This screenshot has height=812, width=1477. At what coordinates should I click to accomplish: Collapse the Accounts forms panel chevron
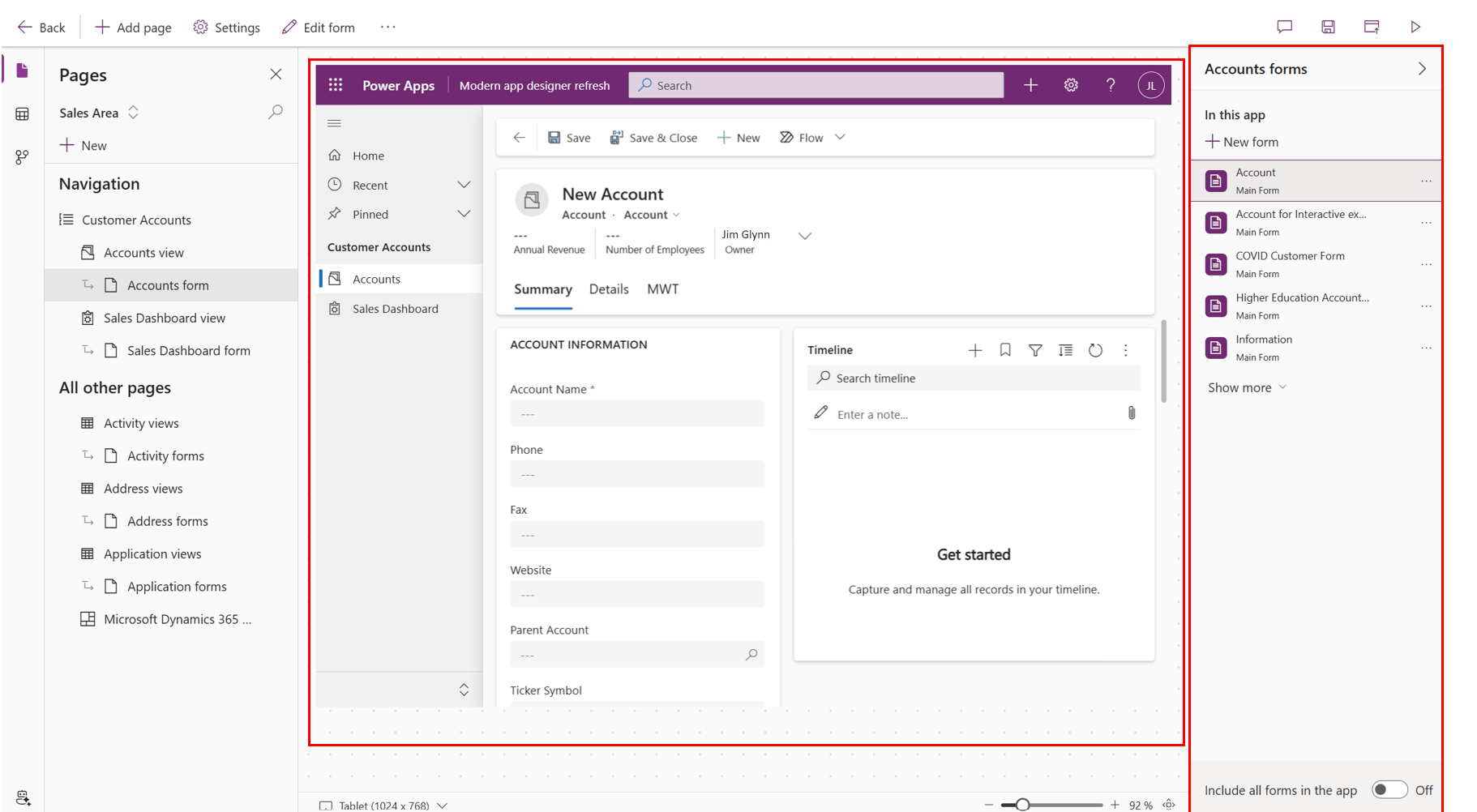point(1422,69)
